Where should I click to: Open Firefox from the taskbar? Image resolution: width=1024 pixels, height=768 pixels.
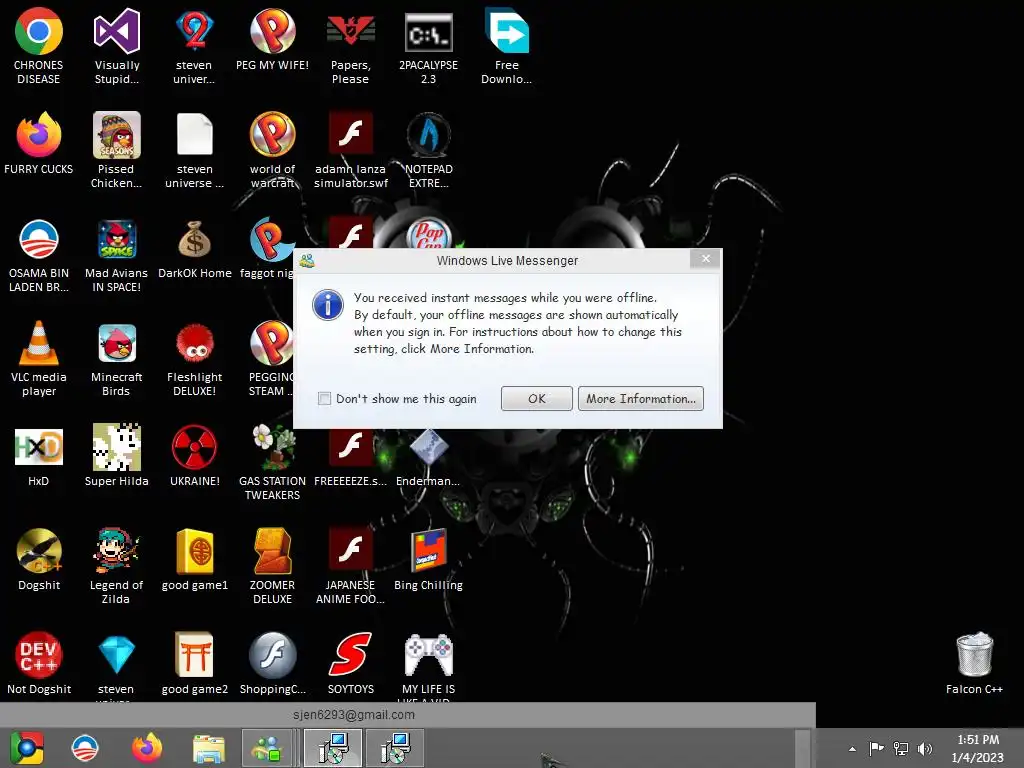pyautogui.click(x=147, y=748)
